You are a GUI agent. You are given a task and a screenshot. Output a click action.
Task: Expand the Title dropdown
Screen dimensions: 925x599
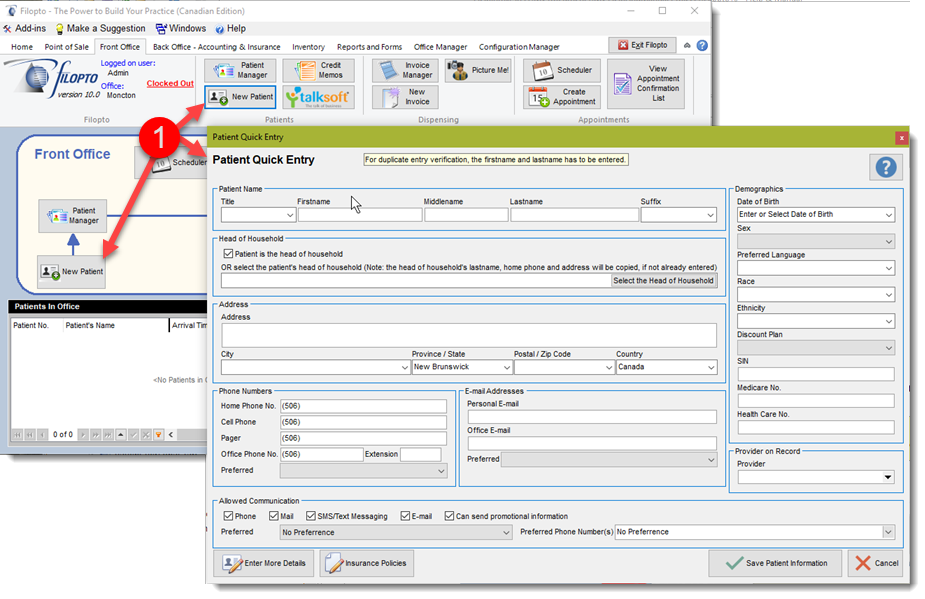(x=290, y=215)
